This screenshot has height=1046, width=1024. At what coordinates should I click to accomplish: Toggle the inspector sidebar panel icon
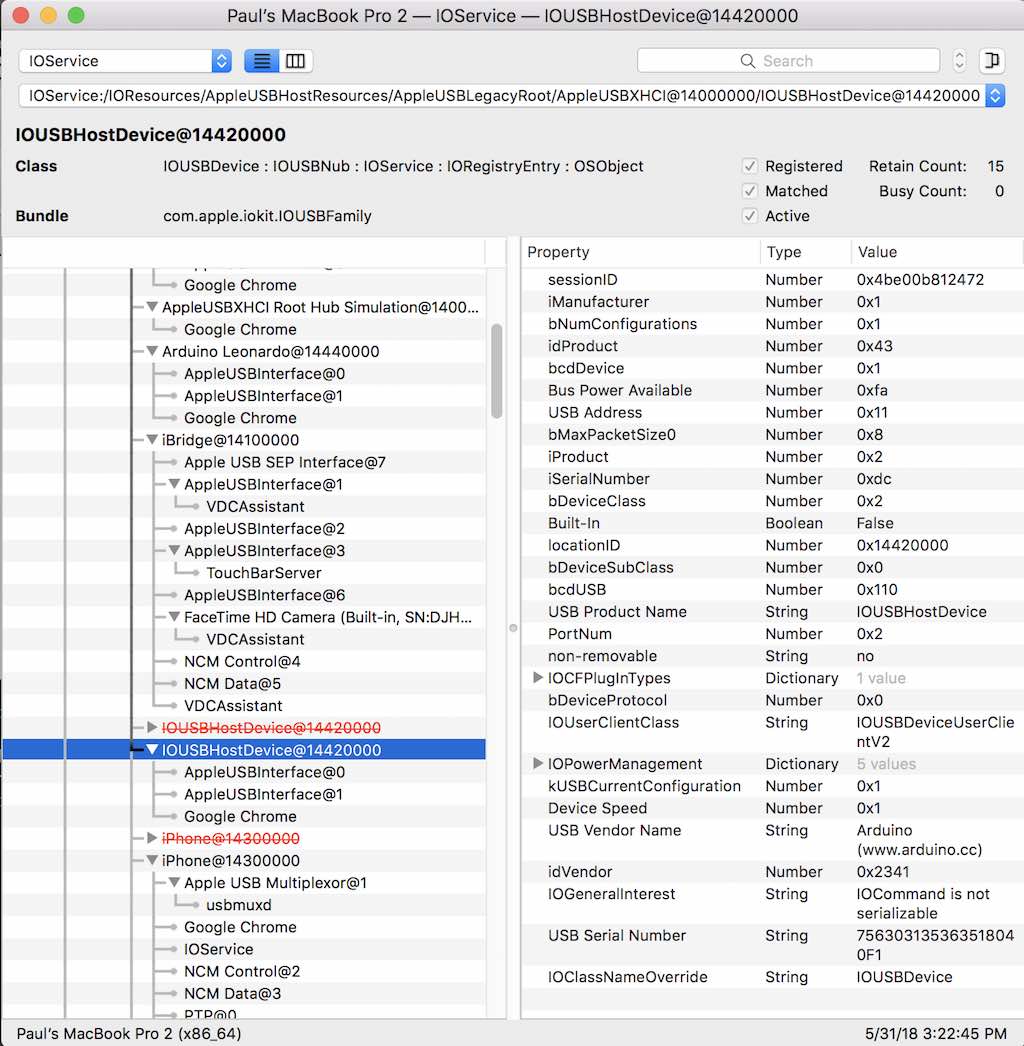[992, 61]
